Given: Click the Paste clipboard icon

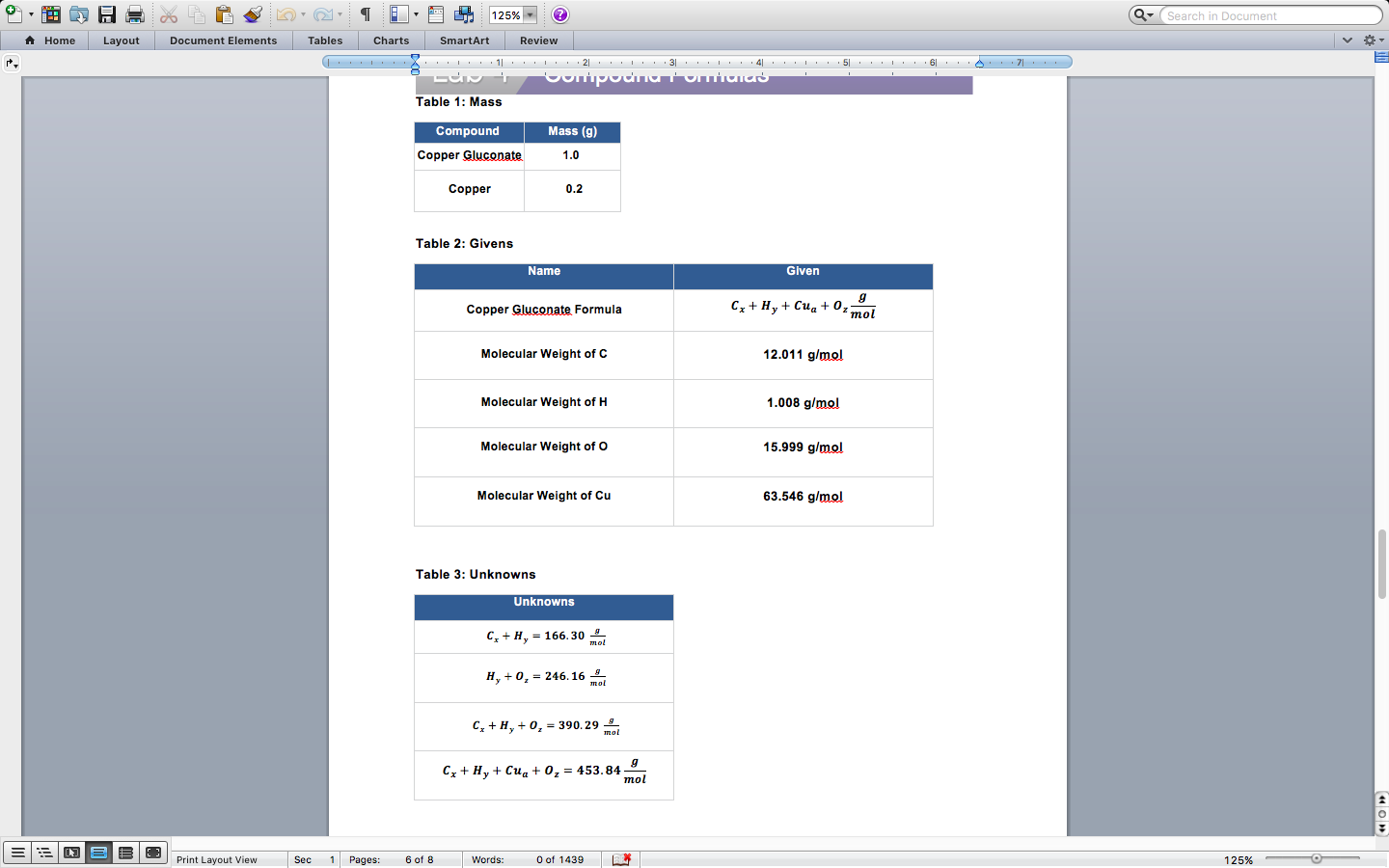Looking at the screenshot, I should click(x=223, y=14).
